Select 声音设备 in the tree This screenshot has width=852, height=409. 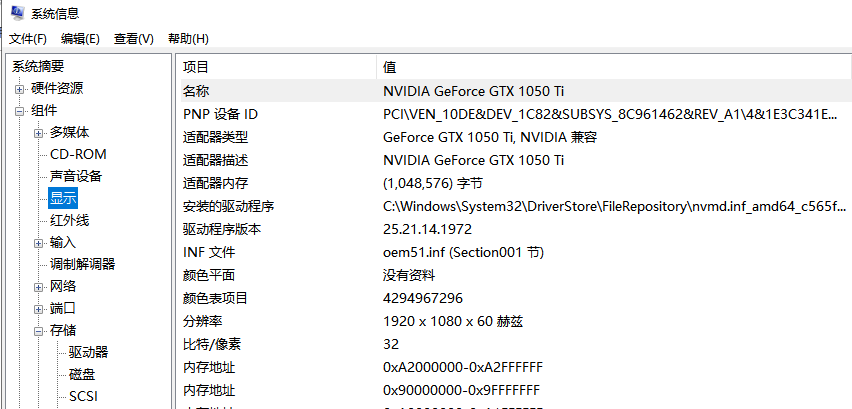(x=76, y=176)
